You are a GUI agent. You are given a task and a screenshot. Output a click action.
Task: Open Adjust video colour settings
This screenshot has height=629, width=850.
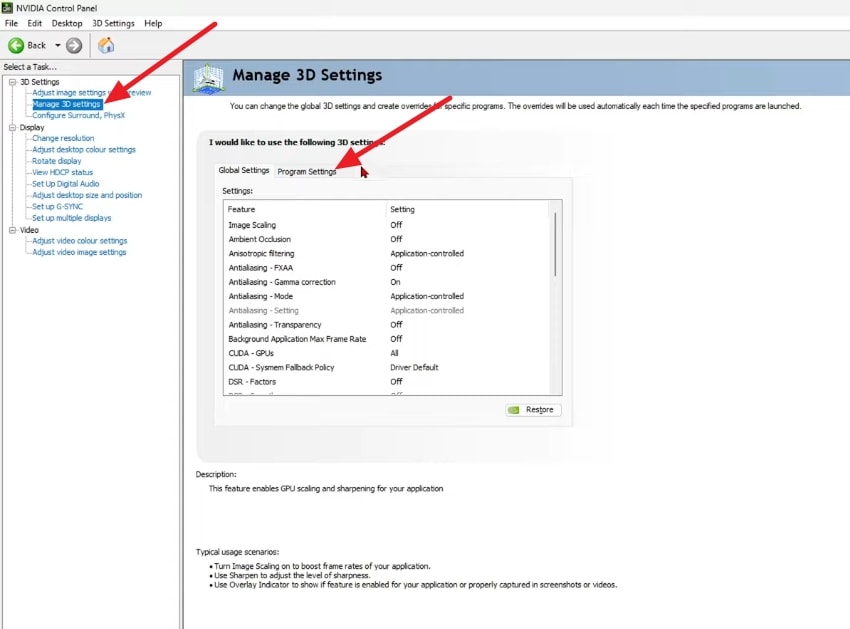[x=80, y=241]
